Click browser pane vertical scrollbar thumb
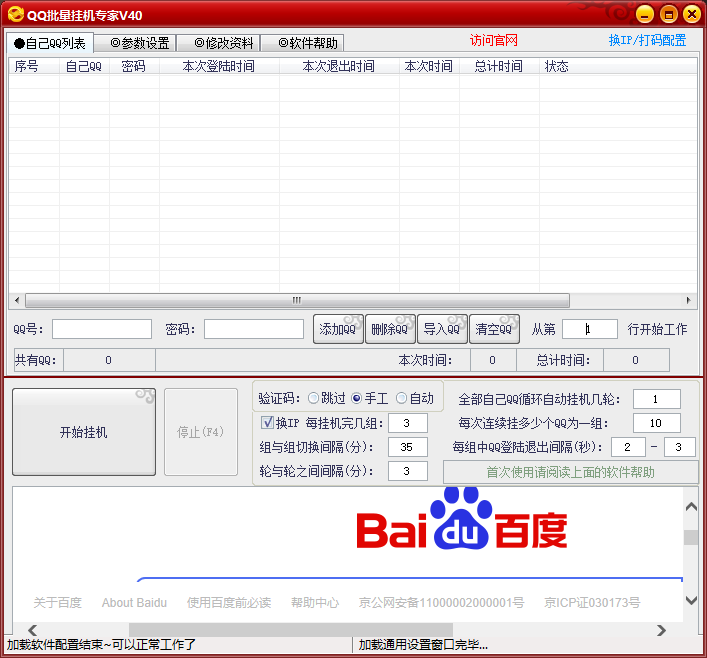This screenshot has width=707, height=658. coord(691,538)
